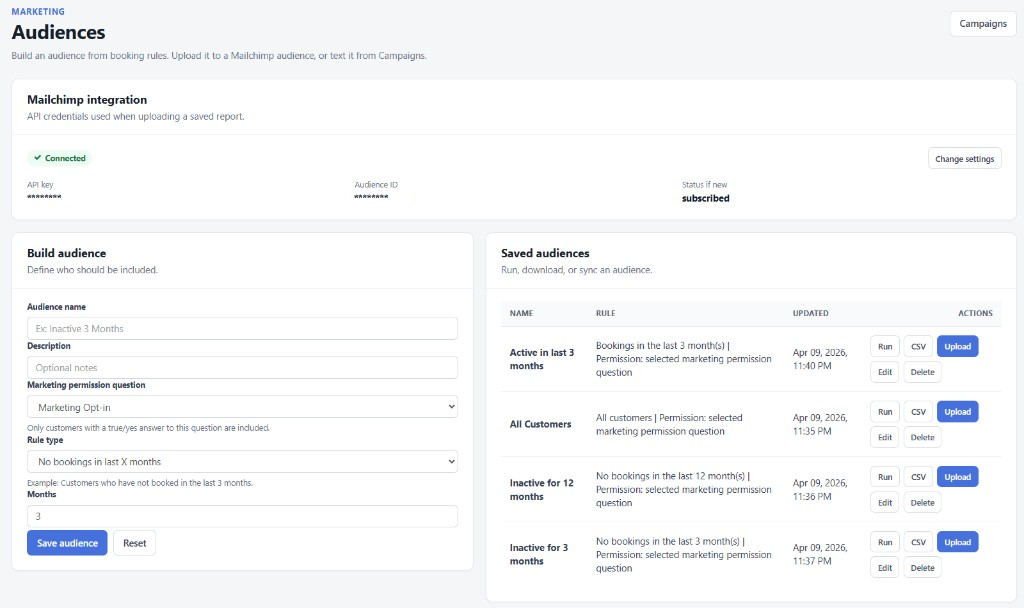Click the ACTIONS column header

click(975, 313)
